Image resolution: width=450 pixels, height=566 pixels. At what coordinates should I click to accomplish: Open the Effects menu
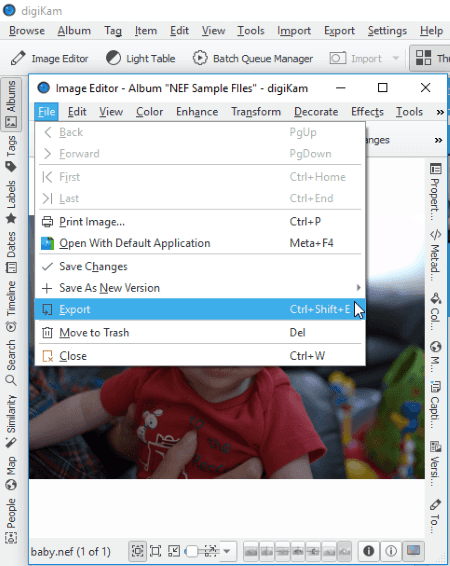pyautogui.click(x=367, y=112)
